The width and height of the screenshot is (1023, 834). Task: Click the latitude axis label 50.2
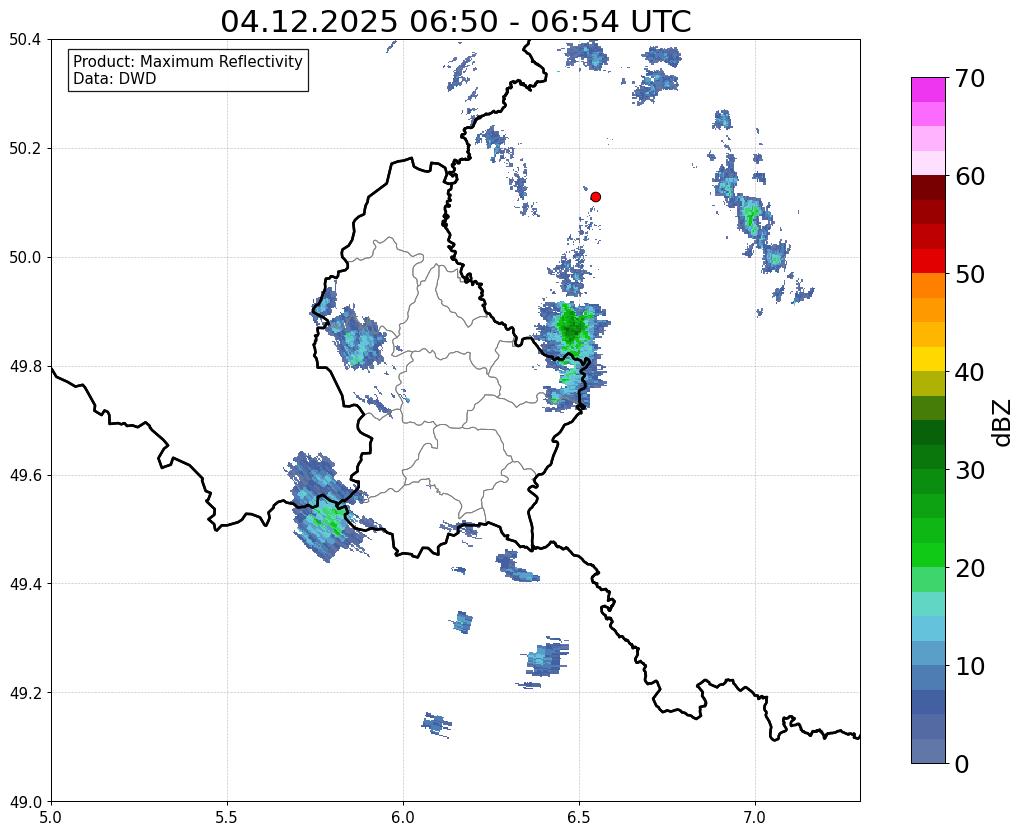pos(25,149)
